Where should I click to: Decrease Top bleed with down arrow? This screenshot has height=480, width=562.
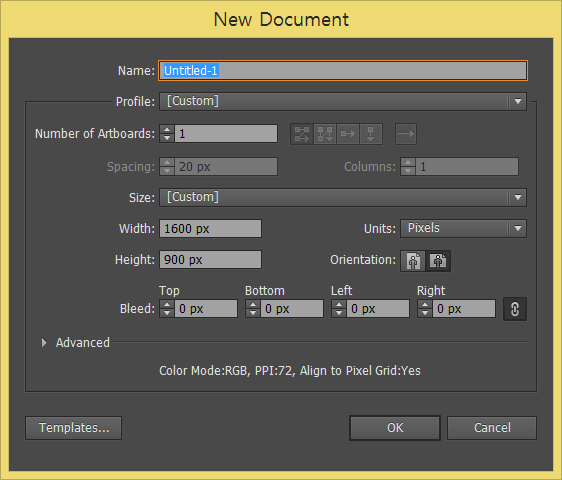coord(167,313)
